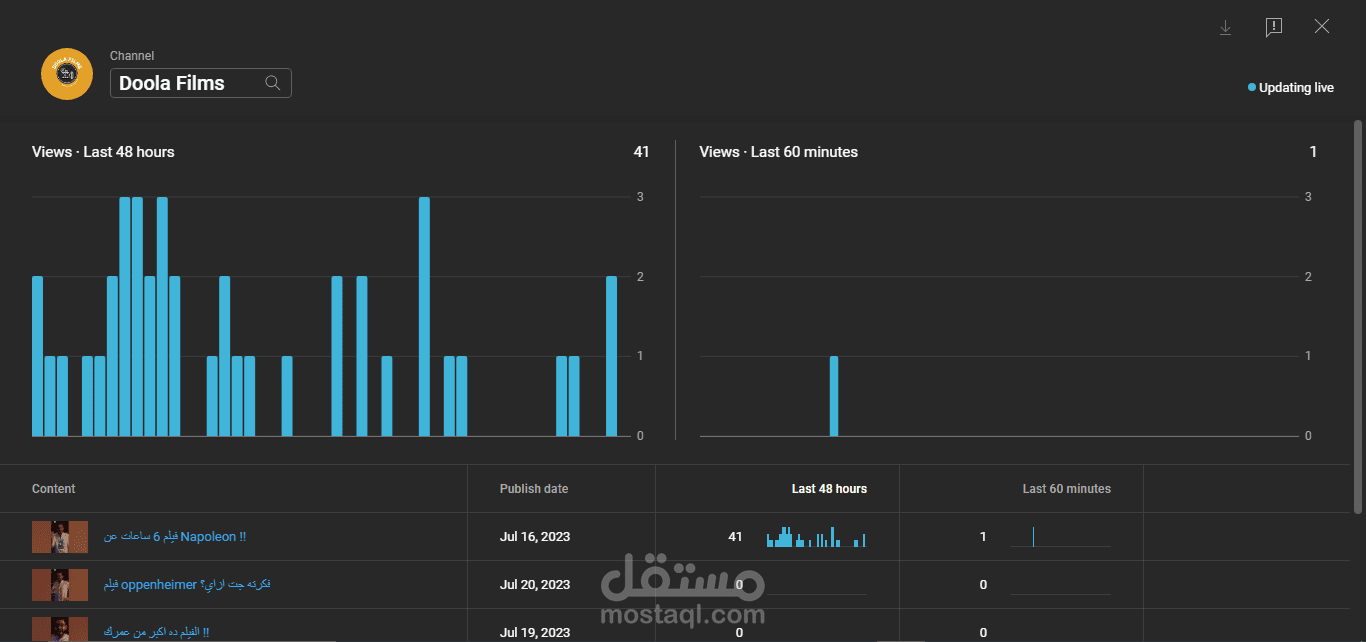This screenshot has height=642, width=1366.
Task: Click the oppenheimer video thumbnail
Action: click(60, 585)
